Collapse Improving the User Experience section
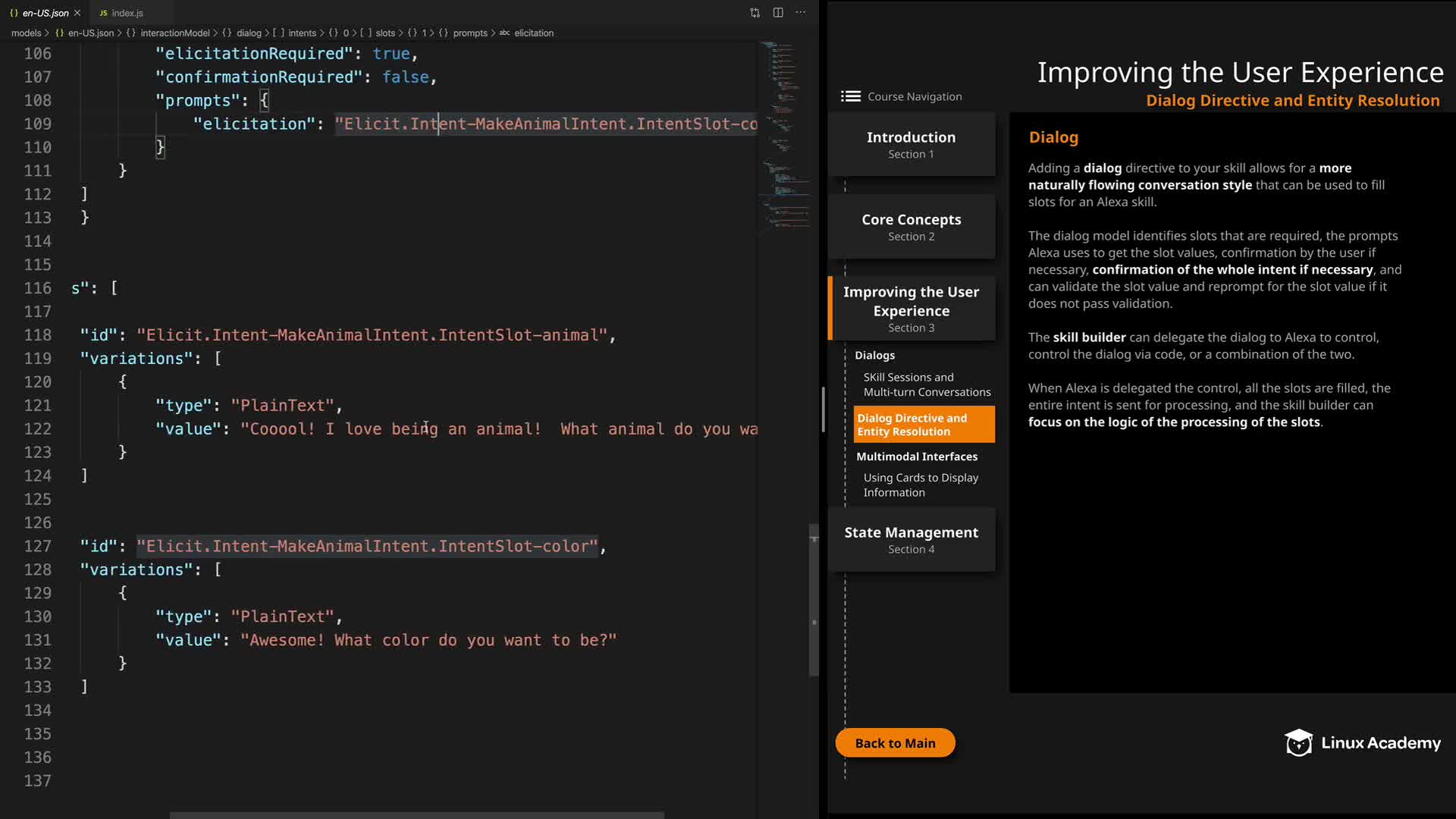Image resolution: width=1456 pixels, height=819 pixels. coord(911,308)
